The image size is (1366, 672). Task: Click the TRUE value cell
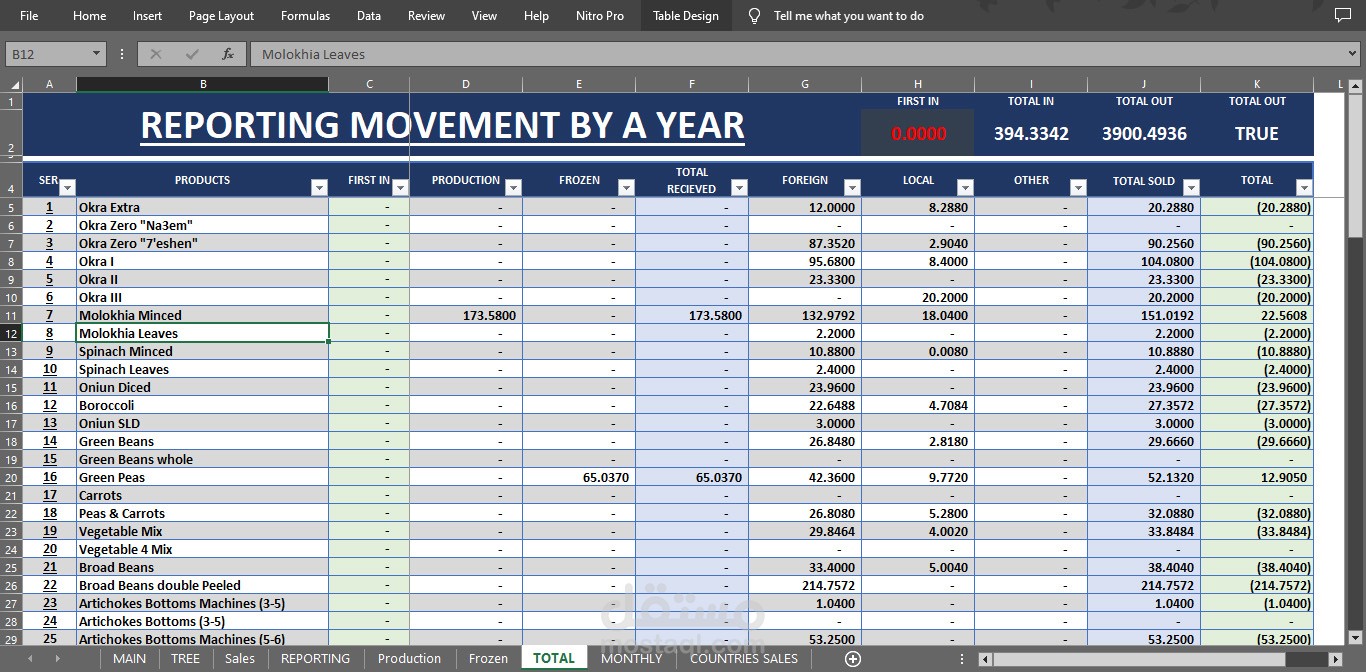click(x=1257, y=134)
